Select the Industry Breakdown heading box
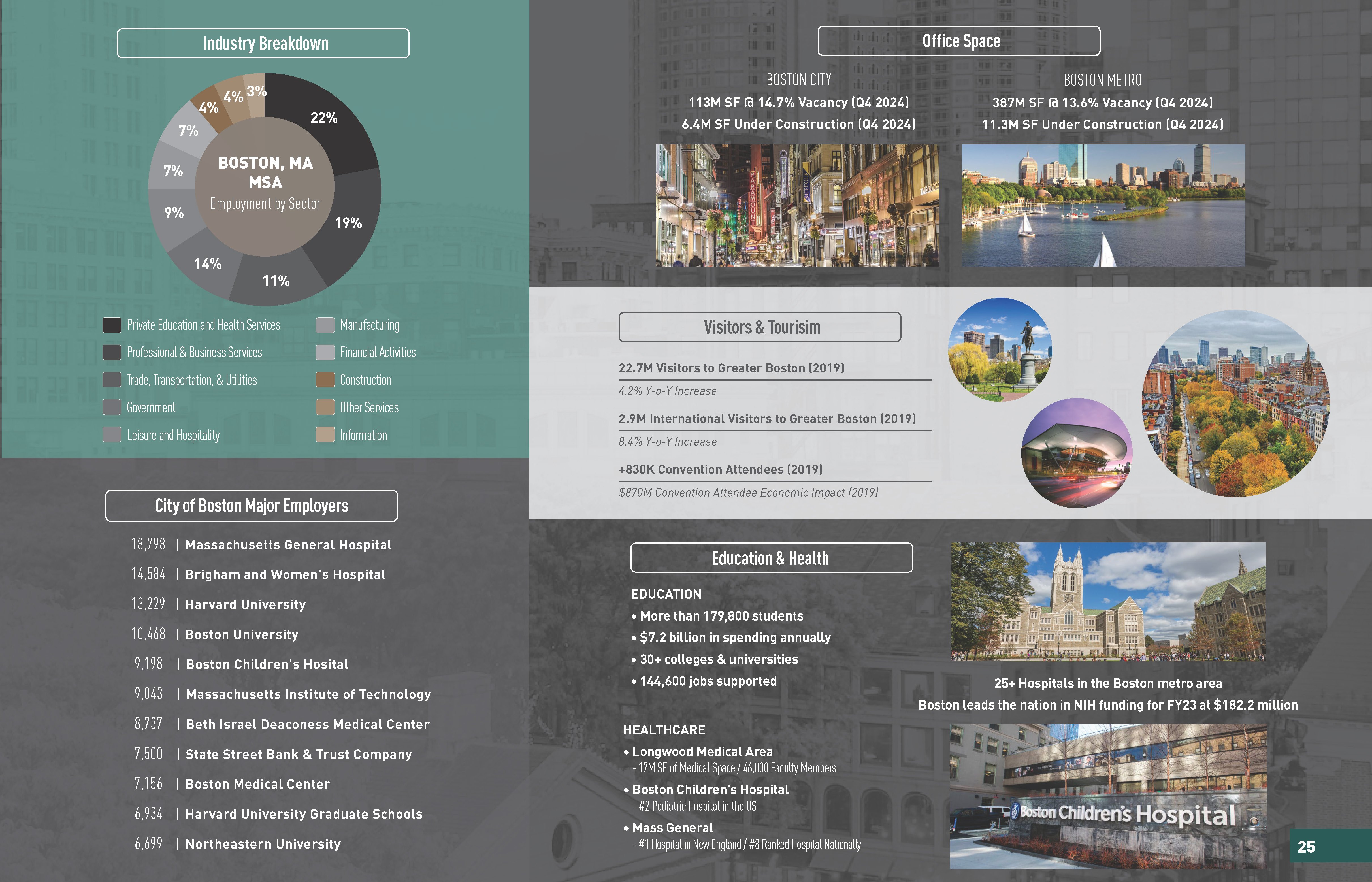The width and height of the screenshot is (1372, 882). coord(263,44)
